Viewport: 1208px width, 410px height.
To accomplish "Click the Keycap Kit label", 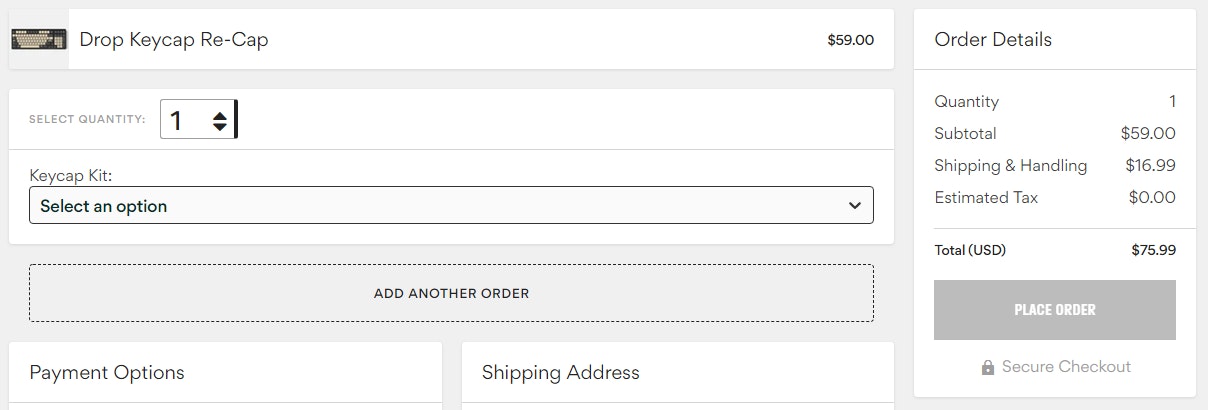I will tap(70, 175).
